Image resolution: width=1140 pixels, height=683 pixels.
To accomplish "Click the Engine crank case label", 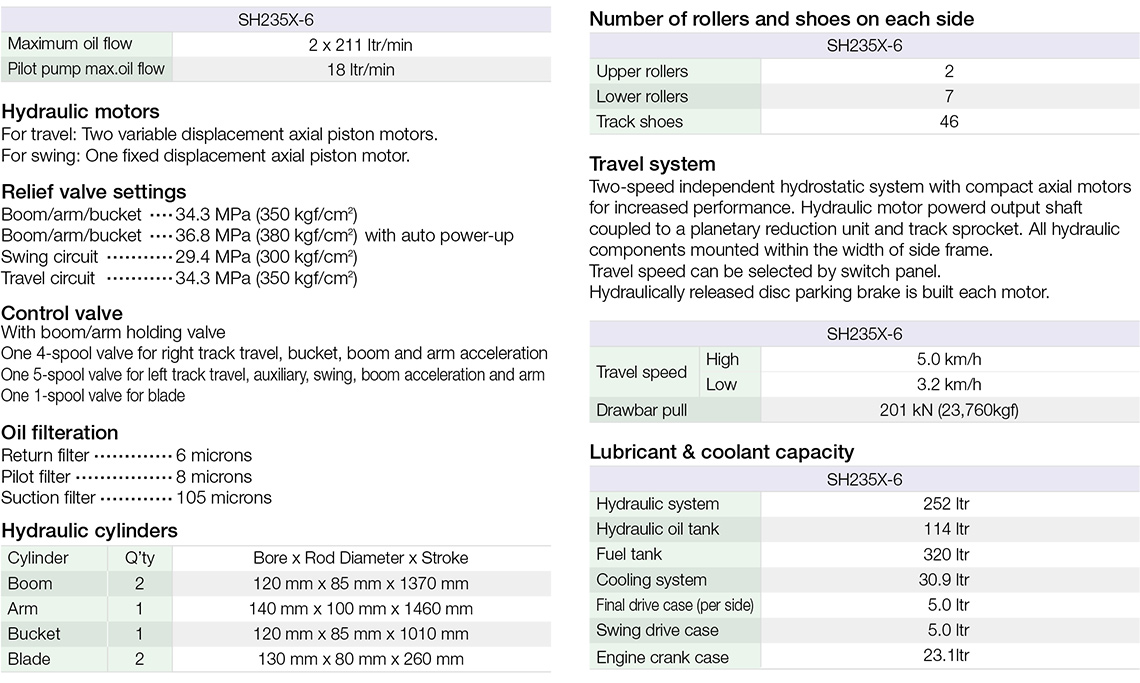I will coord(662,657).
